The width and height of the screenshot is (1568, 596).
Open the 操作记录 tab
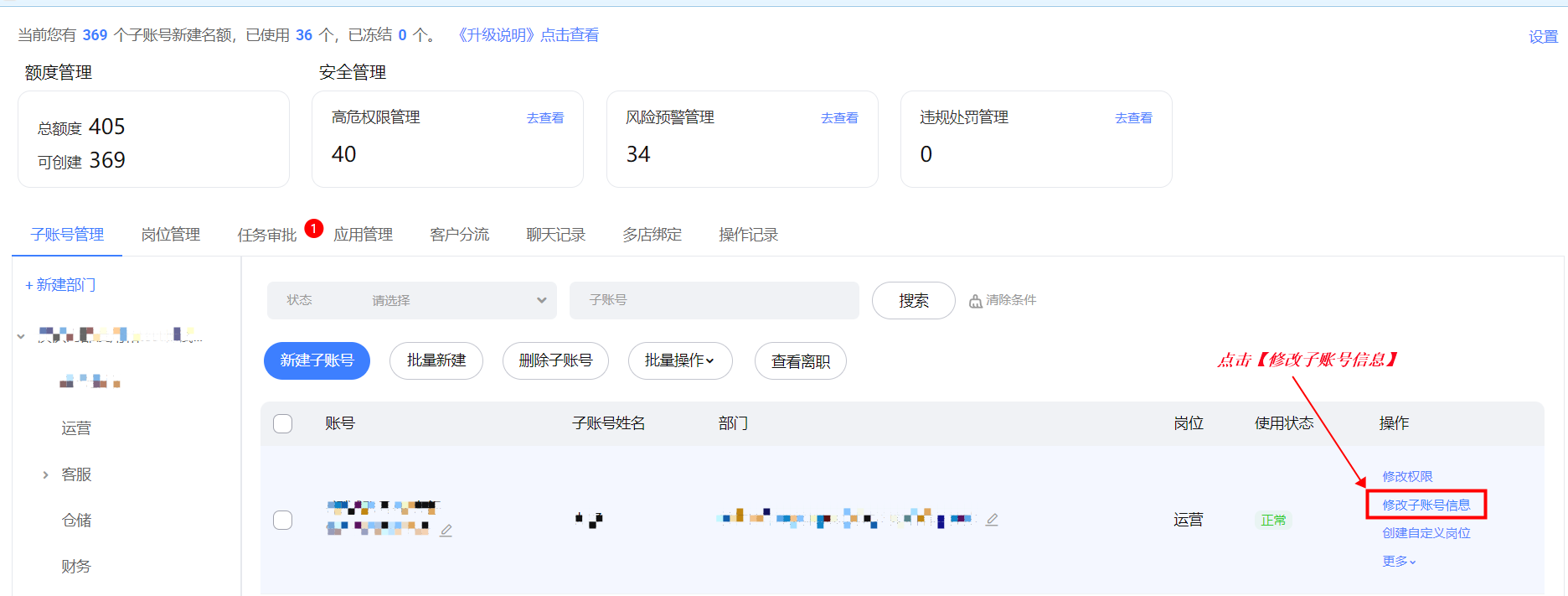pos(748,235)
